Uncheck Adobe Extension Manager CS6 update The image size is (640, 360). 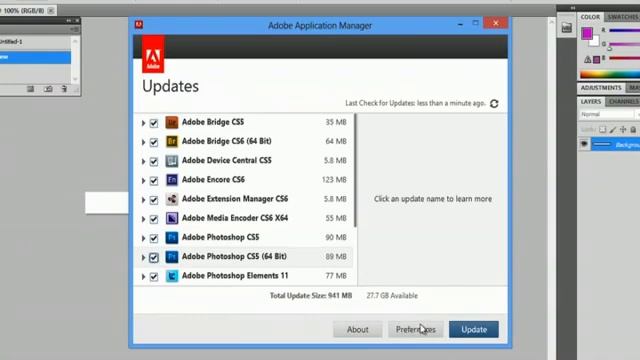point(153,200)
